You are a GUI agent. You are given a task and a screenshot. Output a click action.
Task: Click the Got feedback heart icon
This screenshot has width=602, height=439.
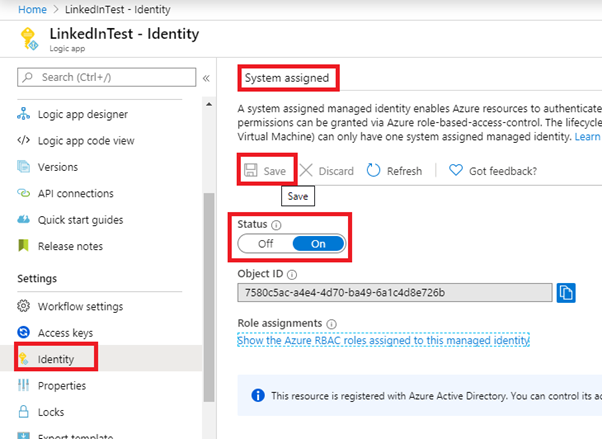pos(455,171)
